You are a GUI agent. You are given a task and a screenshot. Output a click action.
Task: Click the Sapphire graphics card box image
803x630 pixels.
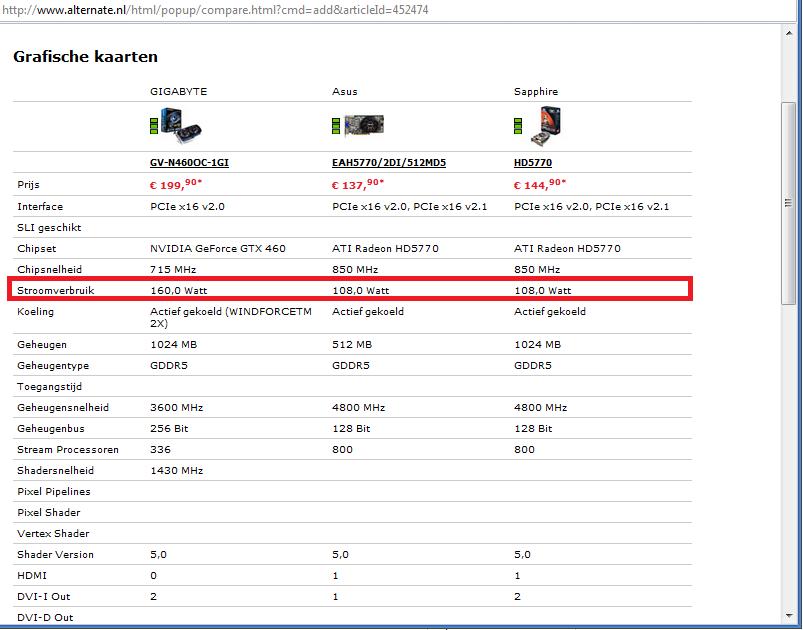tap(546, 126)
